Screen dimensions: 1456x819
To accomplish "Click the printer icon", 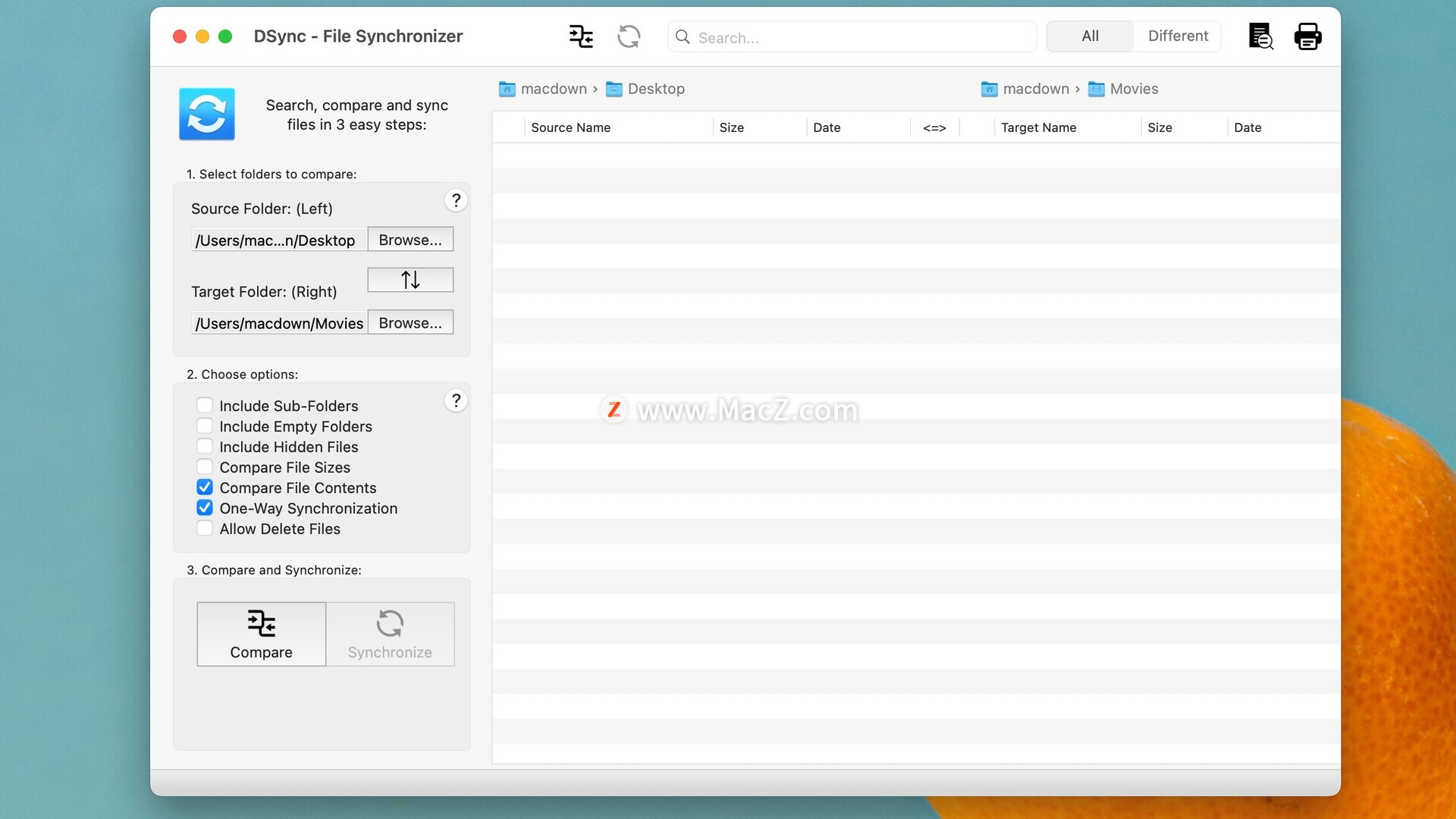I will click(1308, 36).
